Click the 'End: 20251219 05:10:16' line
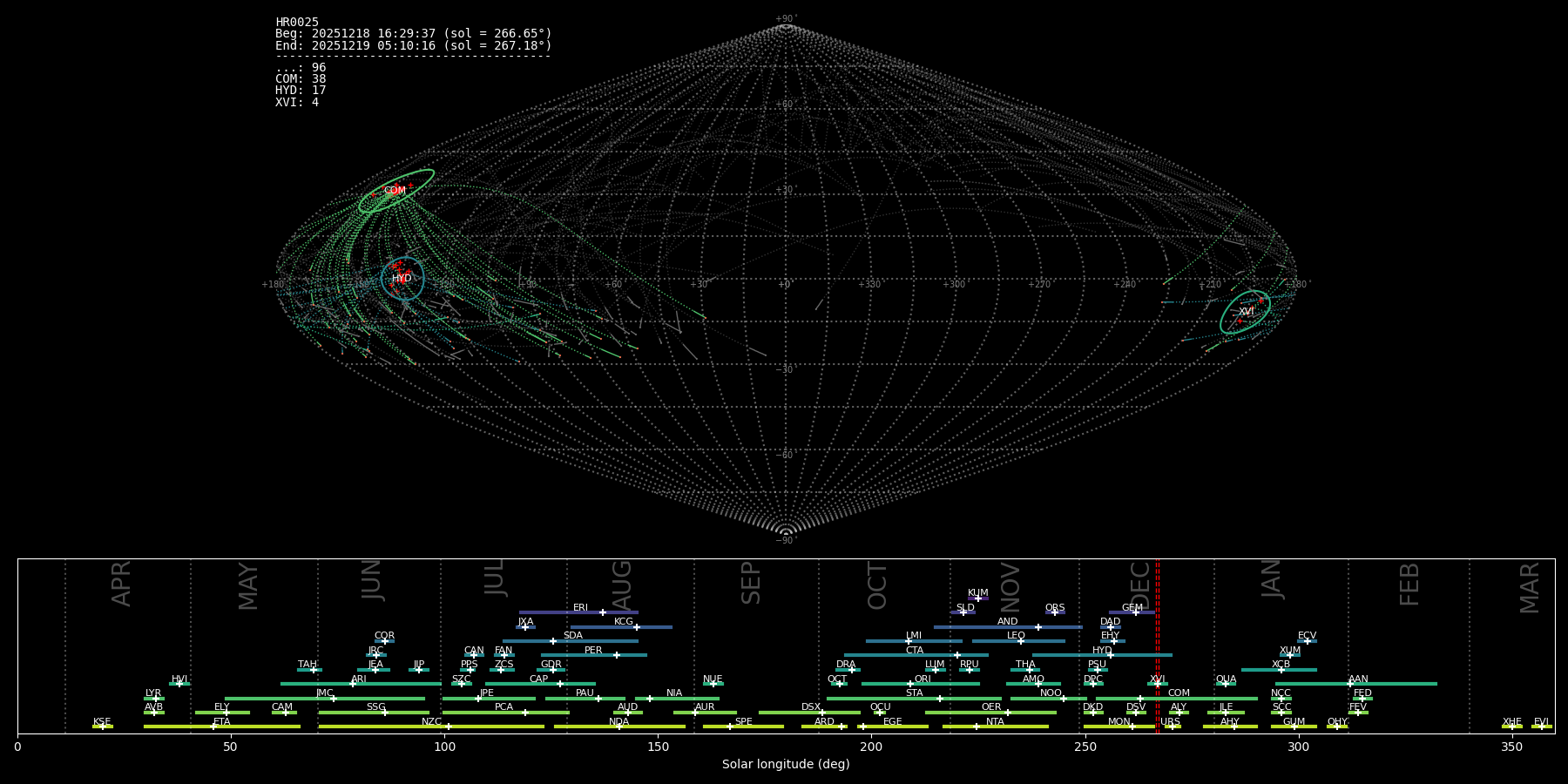This screenshot has width=1568, height=784. 414,46
